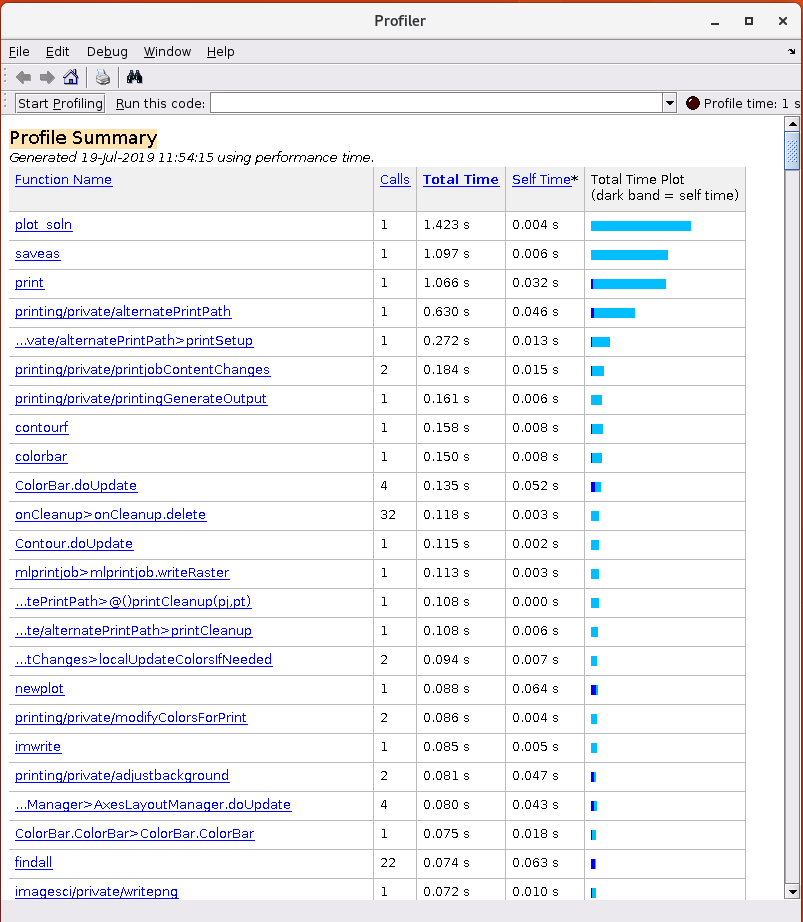Select the 22 calls cell for findall
This screenshot has height=922, width=803.
pos(395,863)
